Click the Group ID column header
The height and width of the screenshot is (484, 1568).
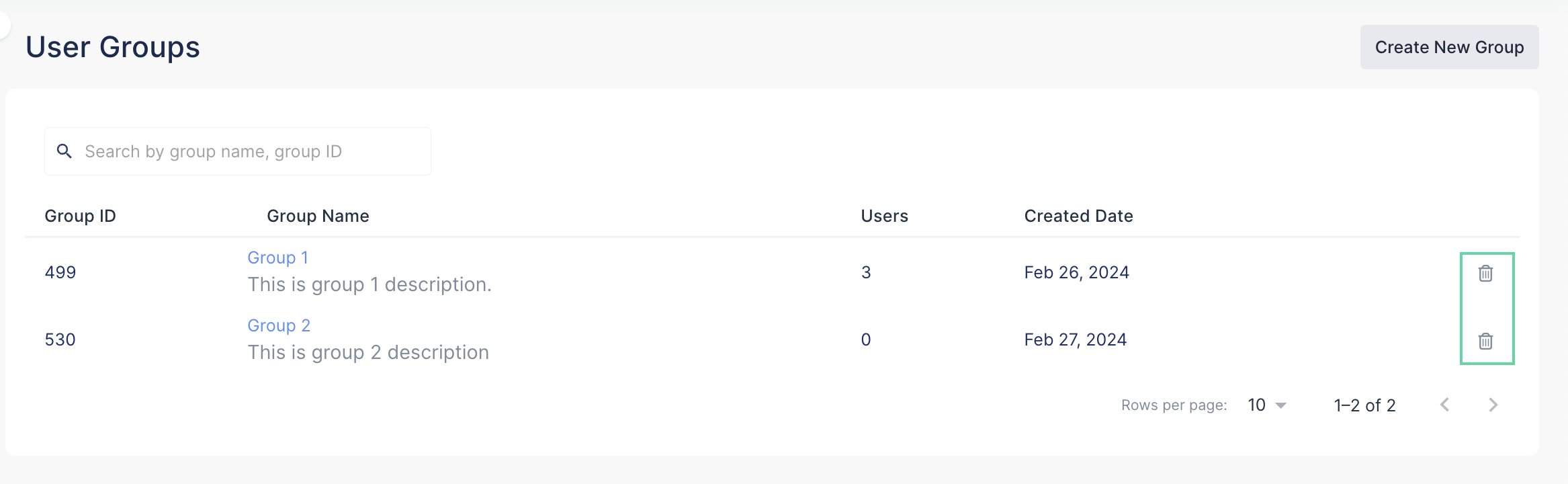click(x=80, y=216)
